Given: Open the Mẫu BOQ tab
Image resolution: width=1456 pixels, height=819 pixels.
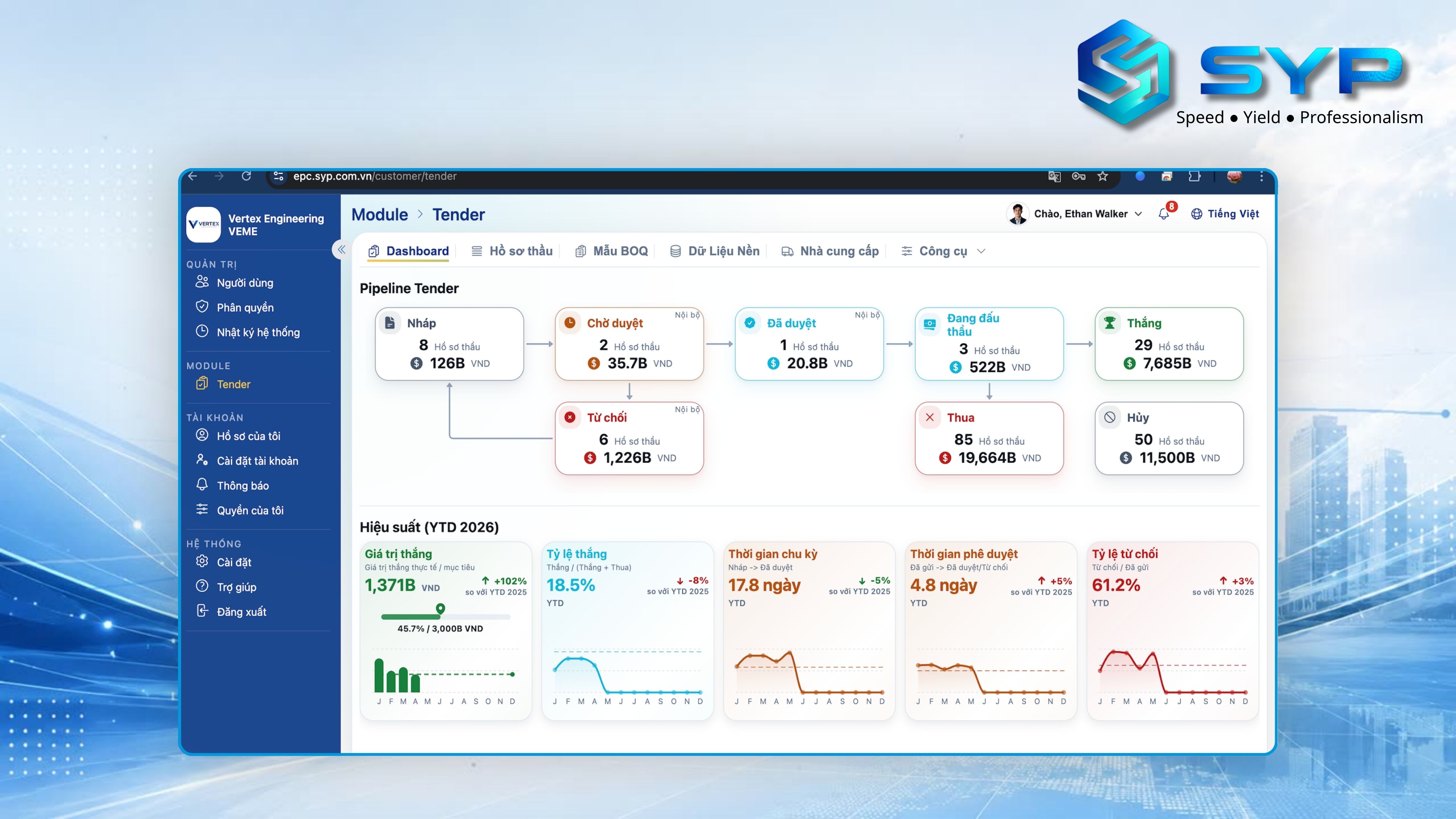Looking at the screenshot, I should click(612, 251).
